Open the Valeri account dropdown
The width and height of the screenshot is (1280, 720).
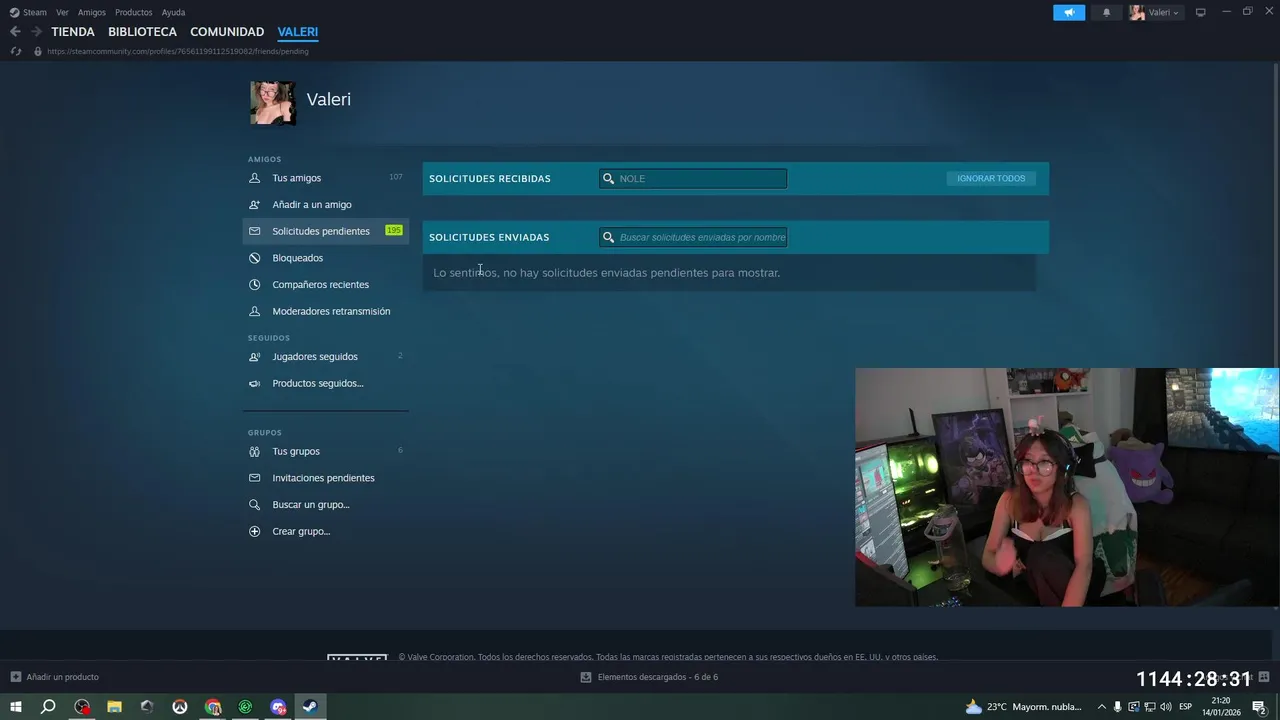(x=1155, y=12)
